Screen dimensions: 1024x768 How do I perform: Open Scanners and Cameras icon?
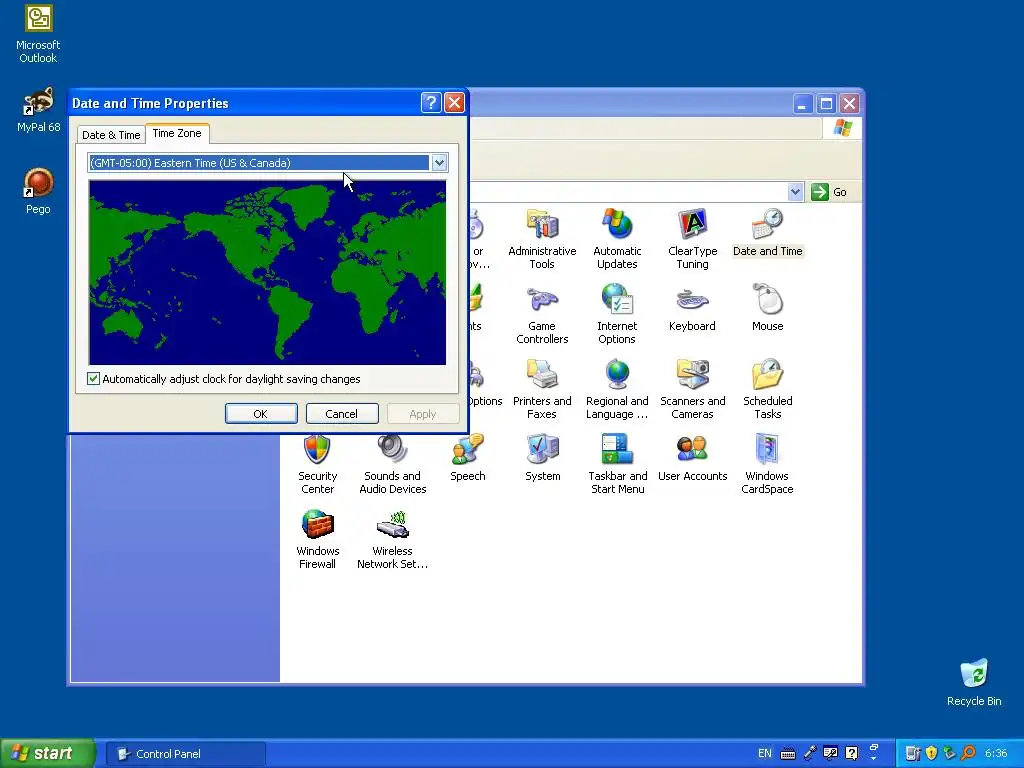coord(692,389)
